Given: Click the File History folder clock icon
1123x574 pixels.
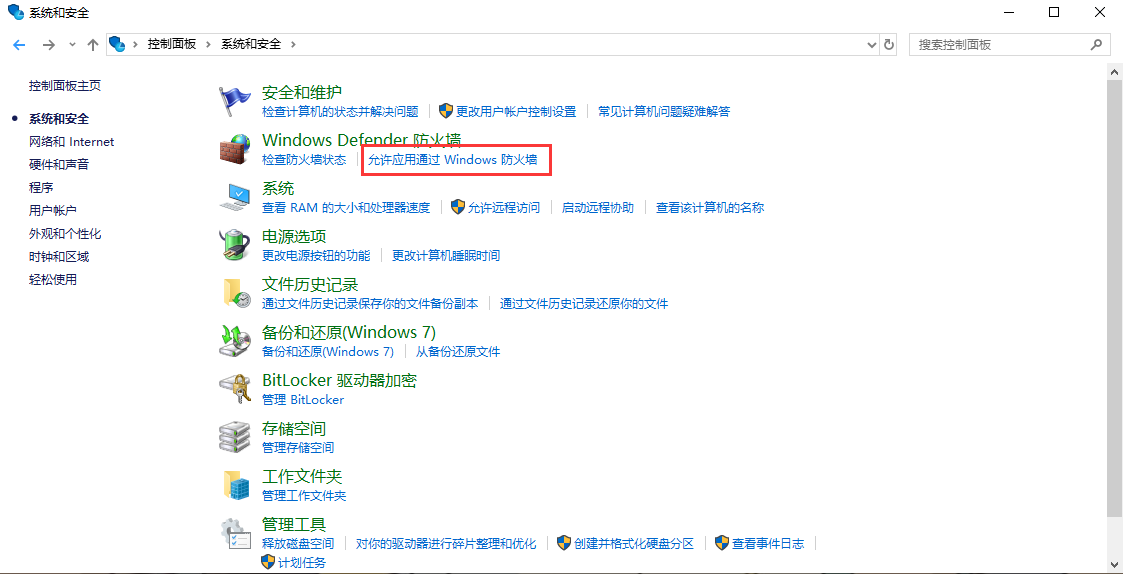Looking at the screenshot, I should point(236,293).
